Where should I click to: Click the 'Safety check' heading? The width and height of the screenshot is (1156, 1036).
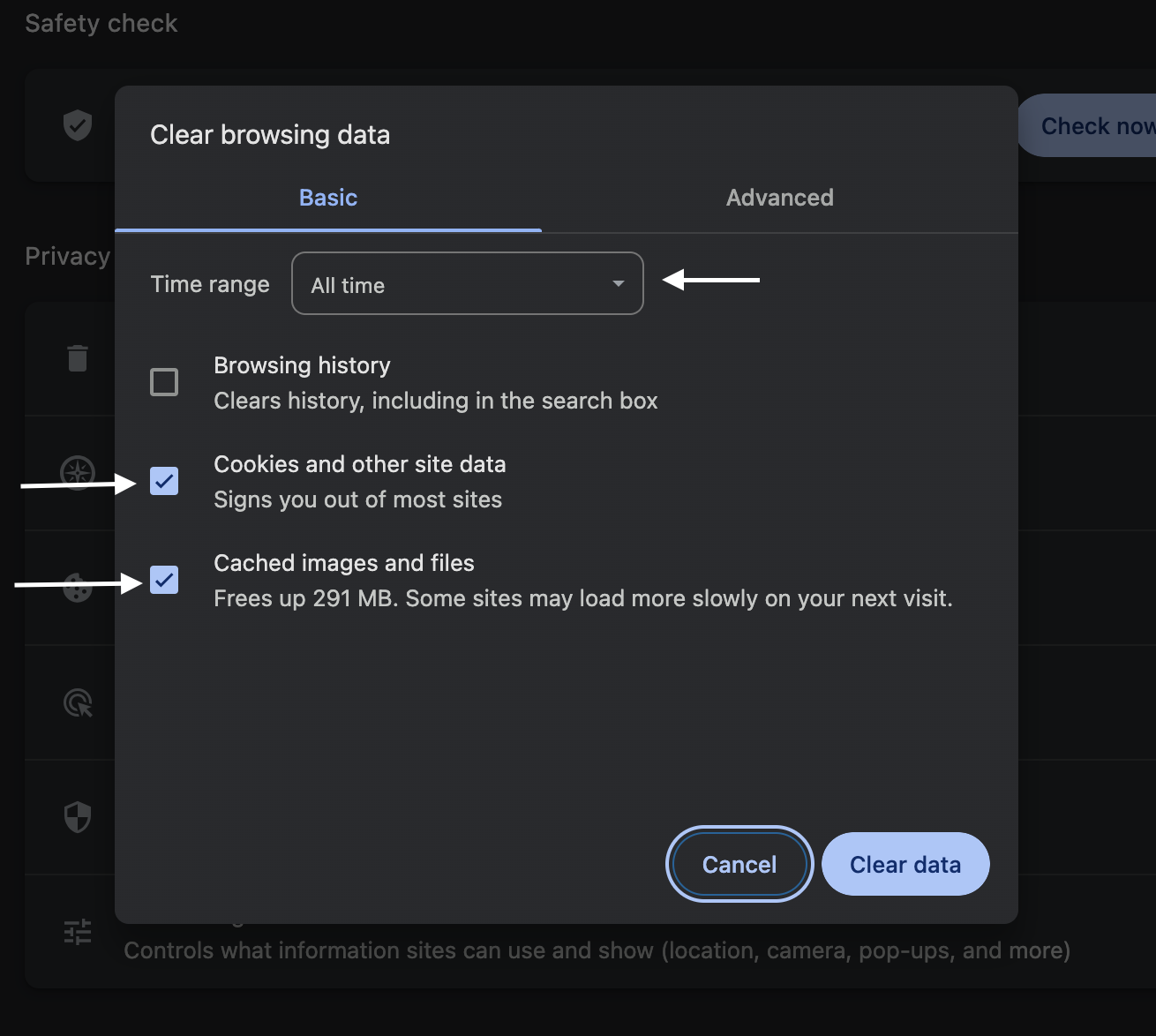click(x=101, y=24)
